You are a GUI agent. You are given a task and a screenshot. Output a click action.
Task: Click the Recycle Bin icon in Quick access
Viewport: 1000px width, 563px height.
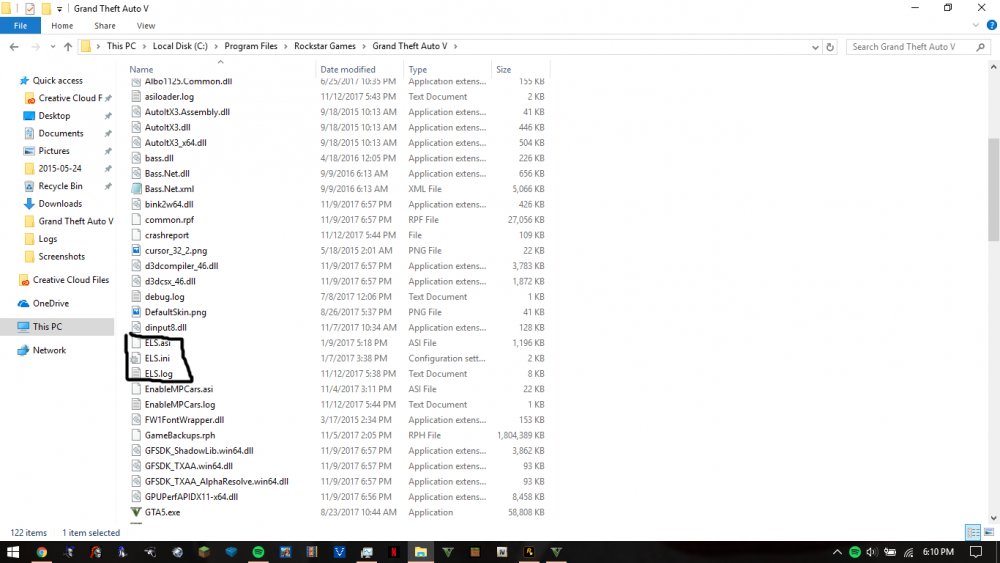tap(29, 186)
